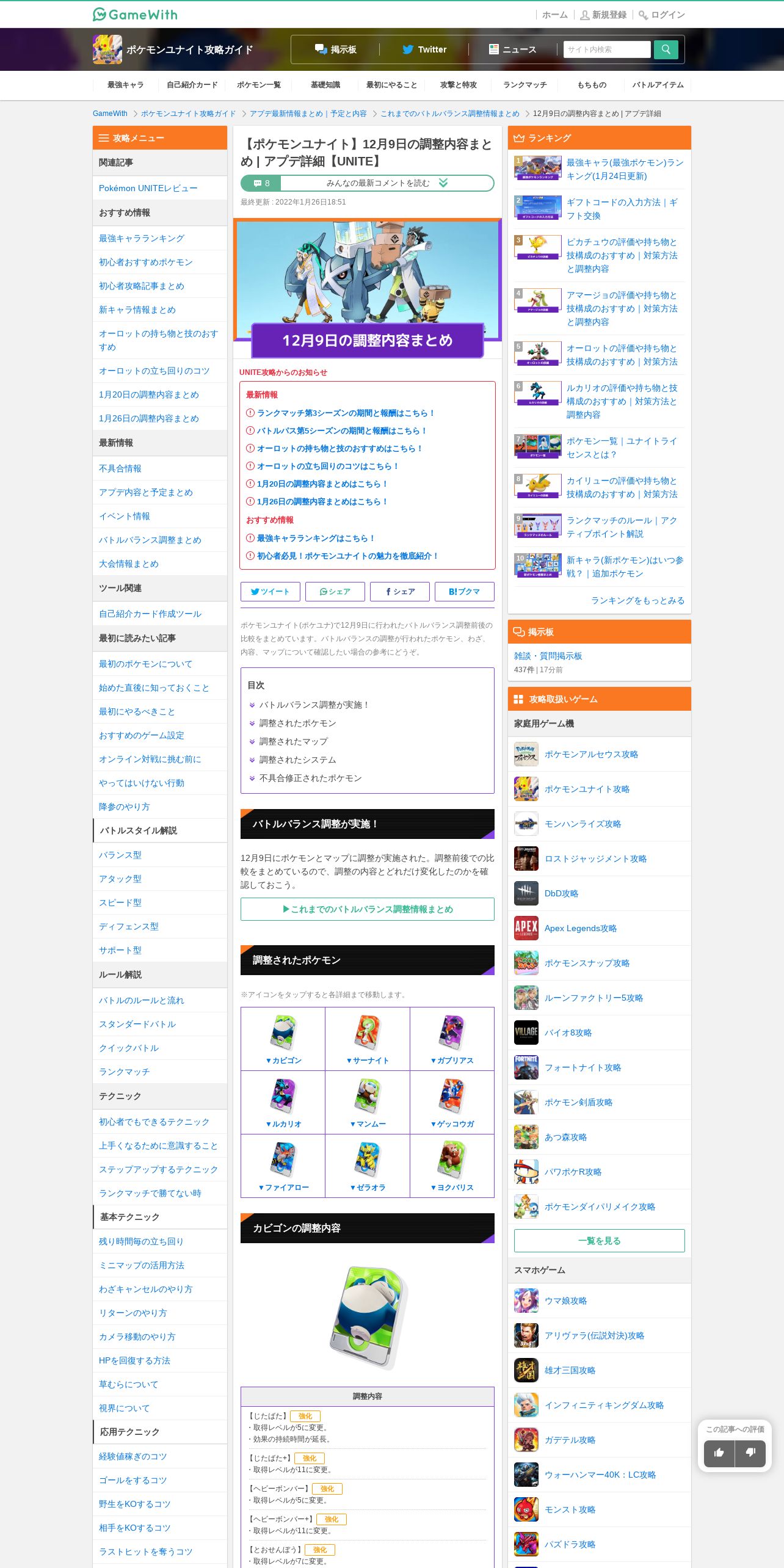Click the Facebook シェア button
784x1568 pixels.
coord(400,592)
